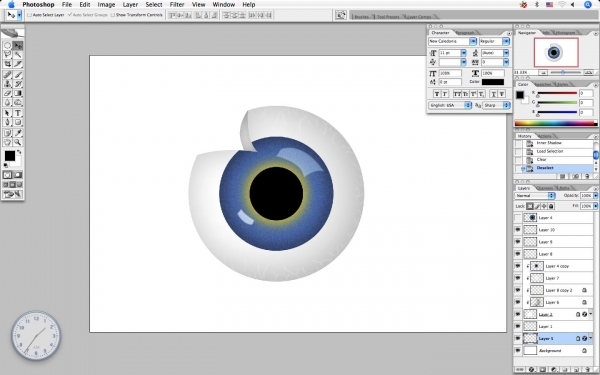
Task: Open the Image menu
Action: (x=106, y=5)
